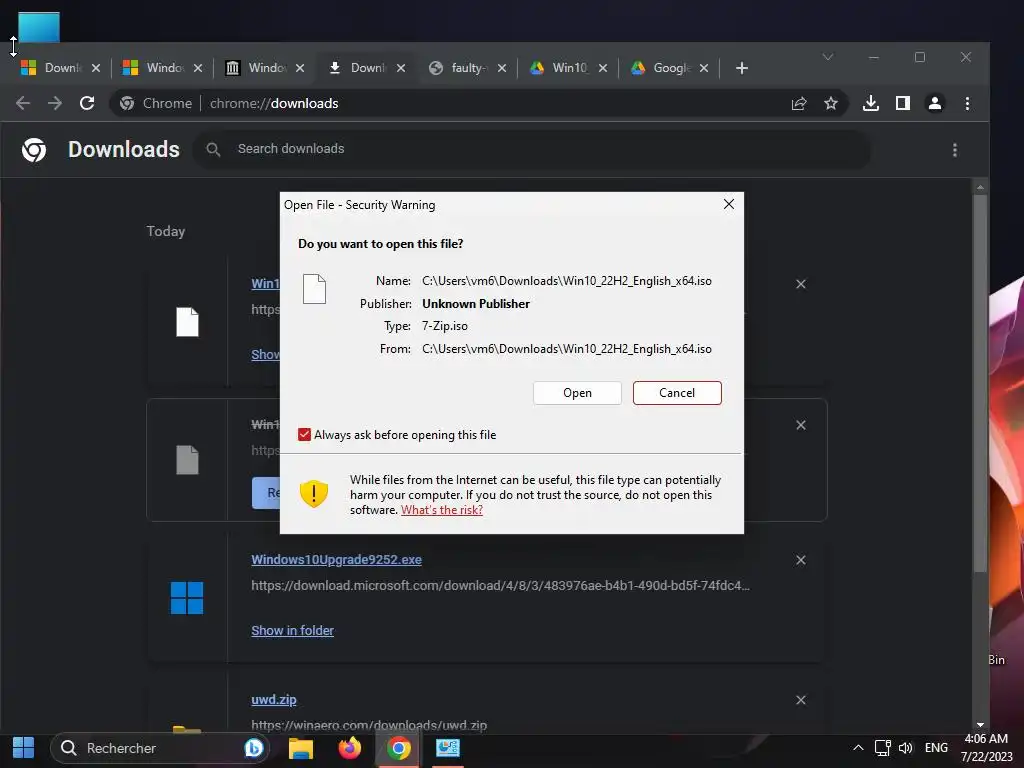This screenshot has height=768, width=1024.
Task: Open the Chrome three-dot menu
Action: click(967, 103)
